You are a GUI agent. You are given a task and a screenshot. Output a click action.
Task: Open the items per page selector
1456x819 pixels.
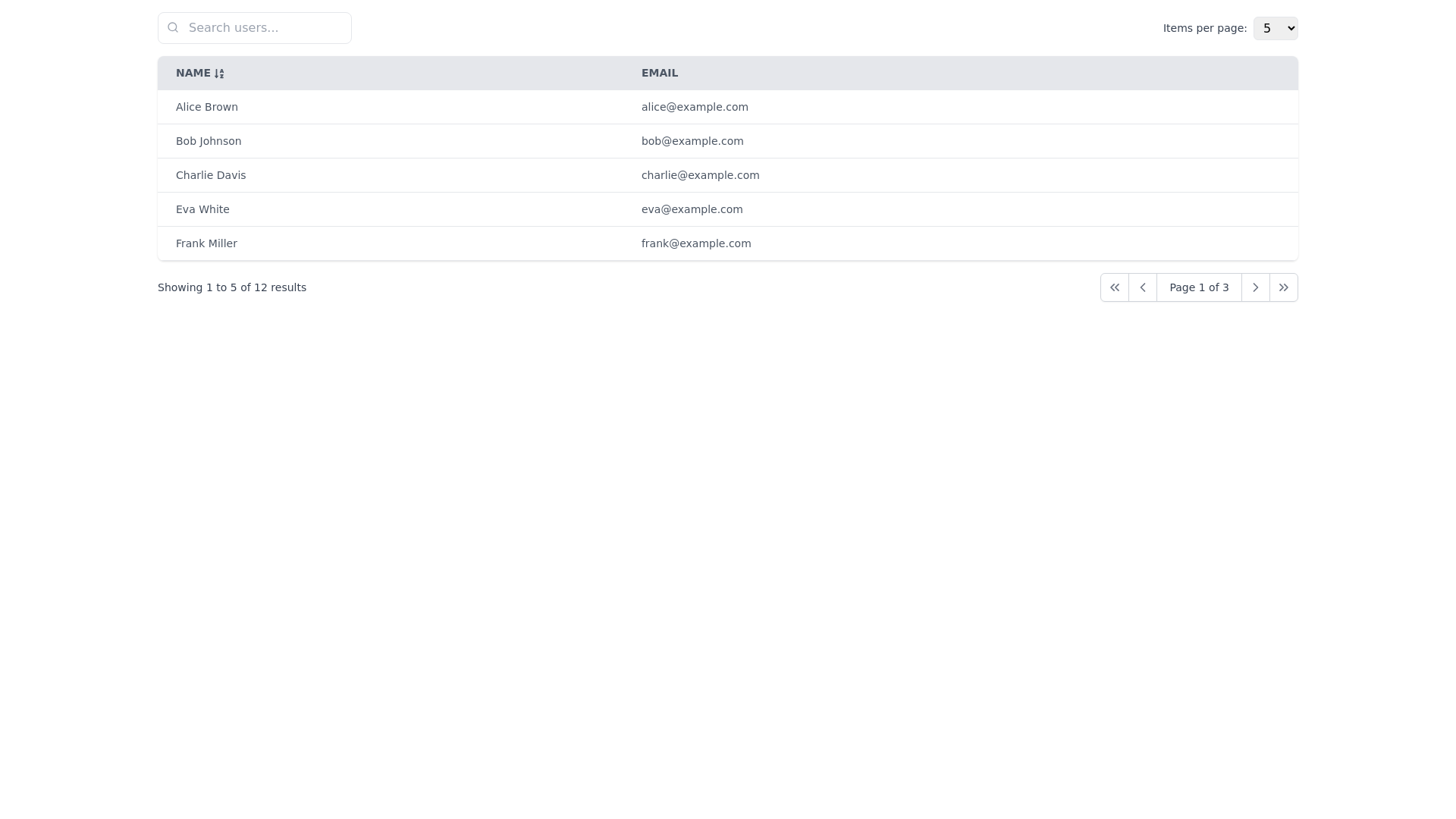pos(1276,28)
